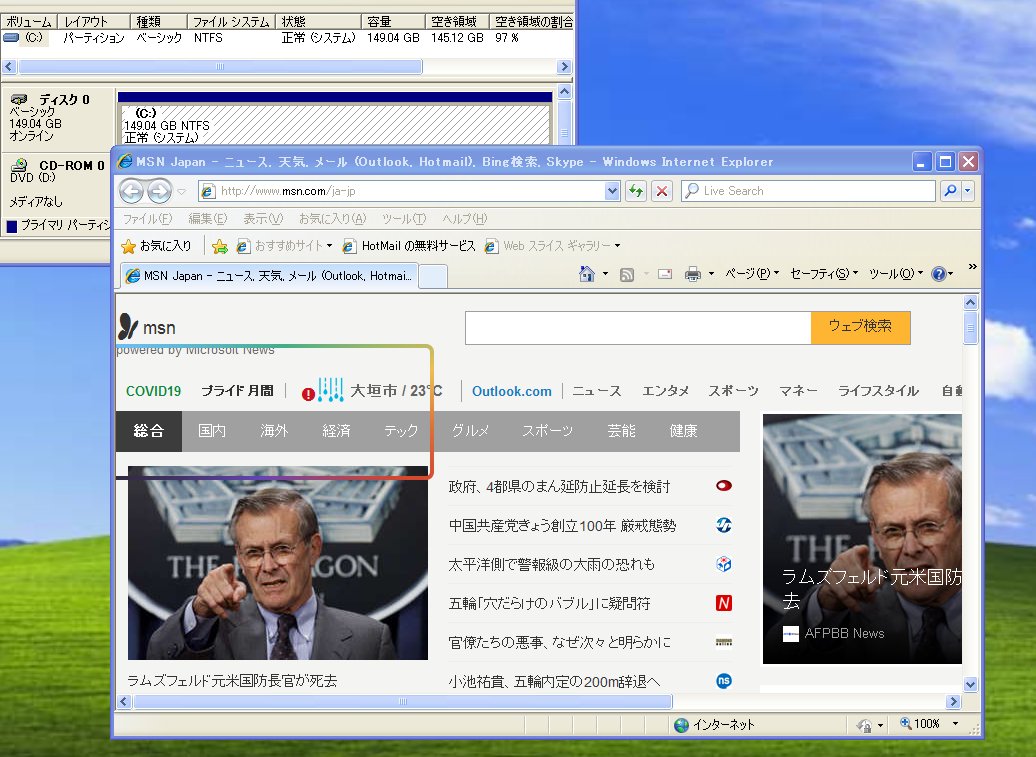Screen dimensions: 1036x757
Task: Open the COVID19 link
Action: [153, 391]
